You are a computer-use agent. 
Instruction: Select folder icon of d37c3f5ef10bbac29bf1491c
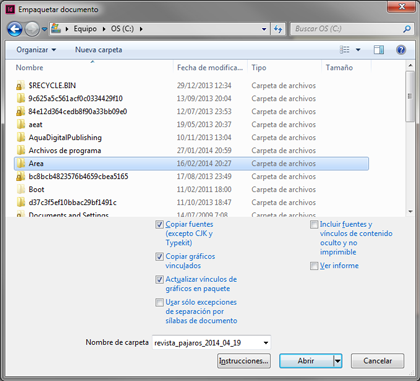pos(21,203)
